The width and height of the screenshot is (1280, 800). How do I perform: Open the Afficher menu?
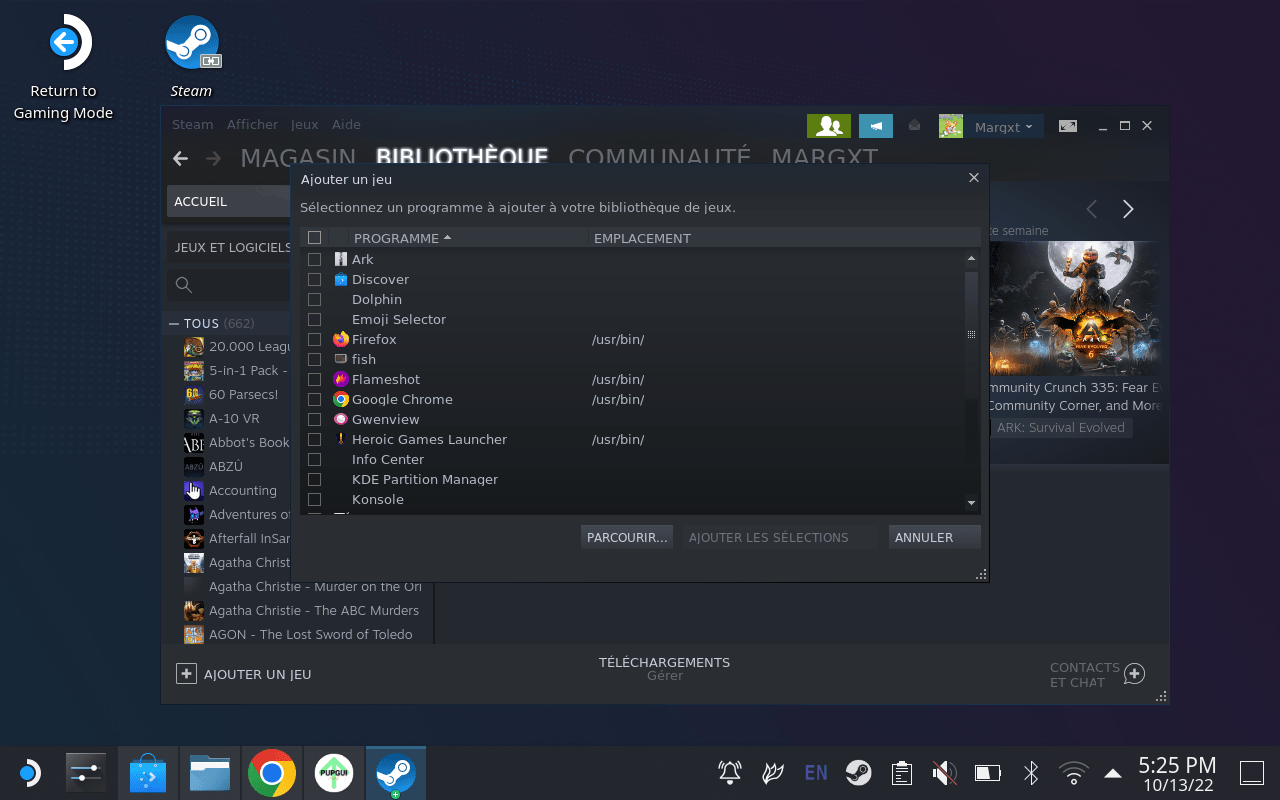pos(252,125)
